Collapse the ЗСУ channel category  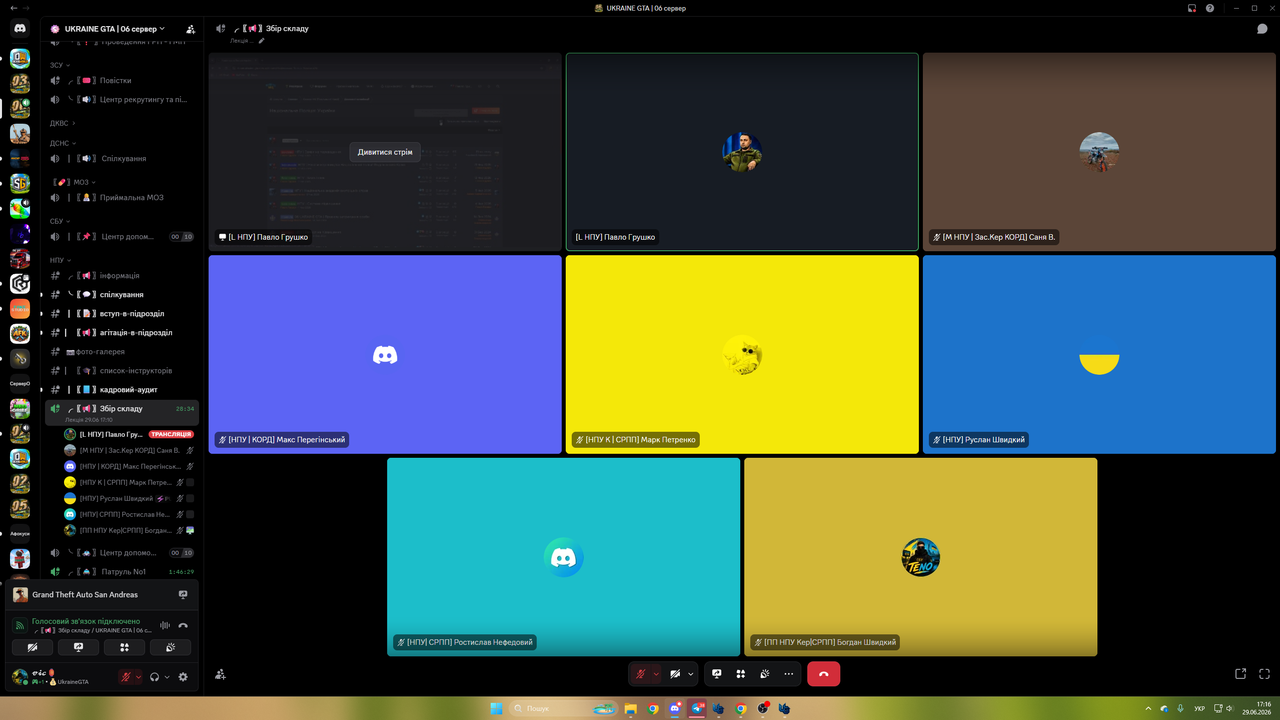[59, 64]
